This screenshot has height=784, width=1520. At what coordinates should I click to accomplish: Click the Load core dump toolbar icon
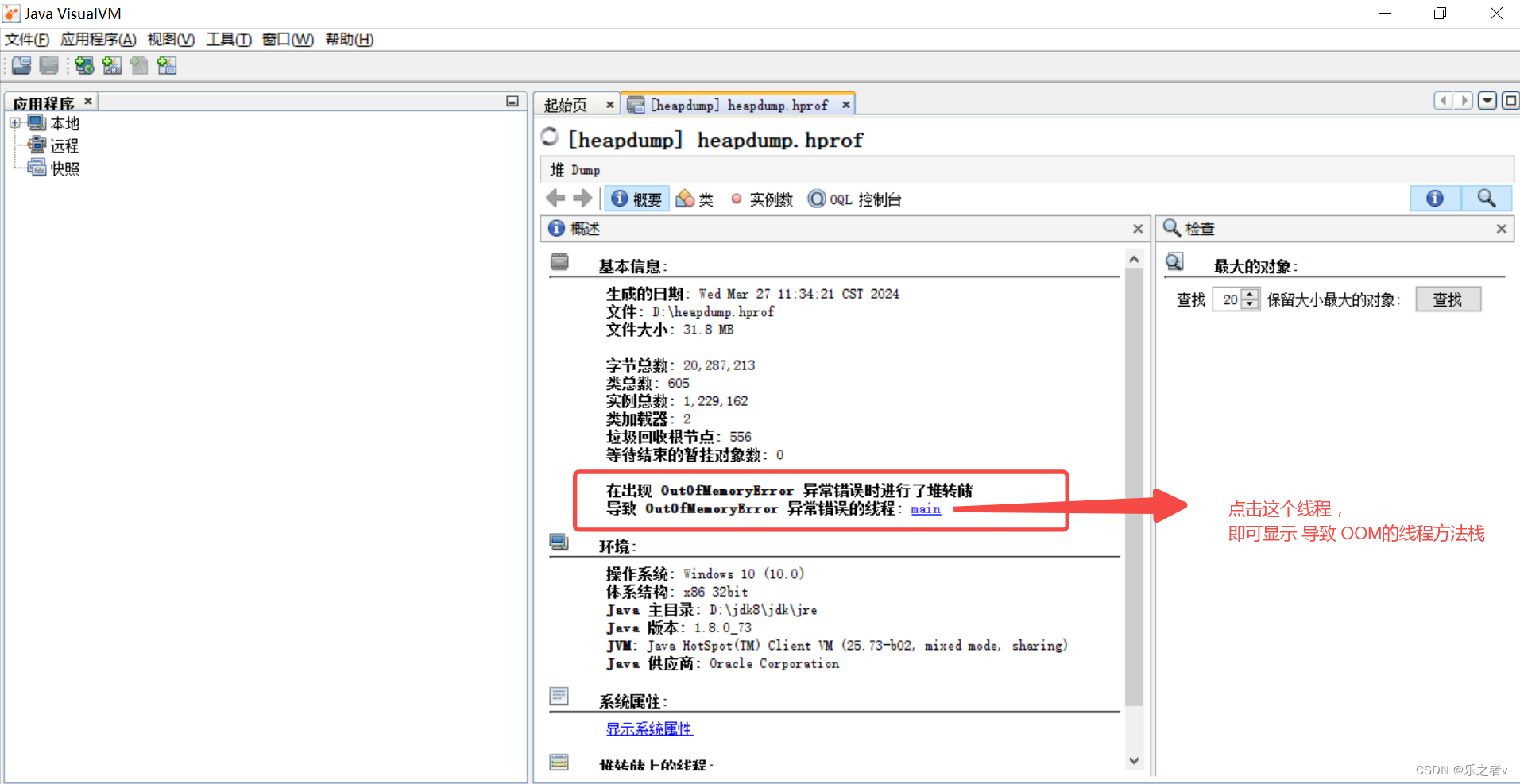pos(139,66)
